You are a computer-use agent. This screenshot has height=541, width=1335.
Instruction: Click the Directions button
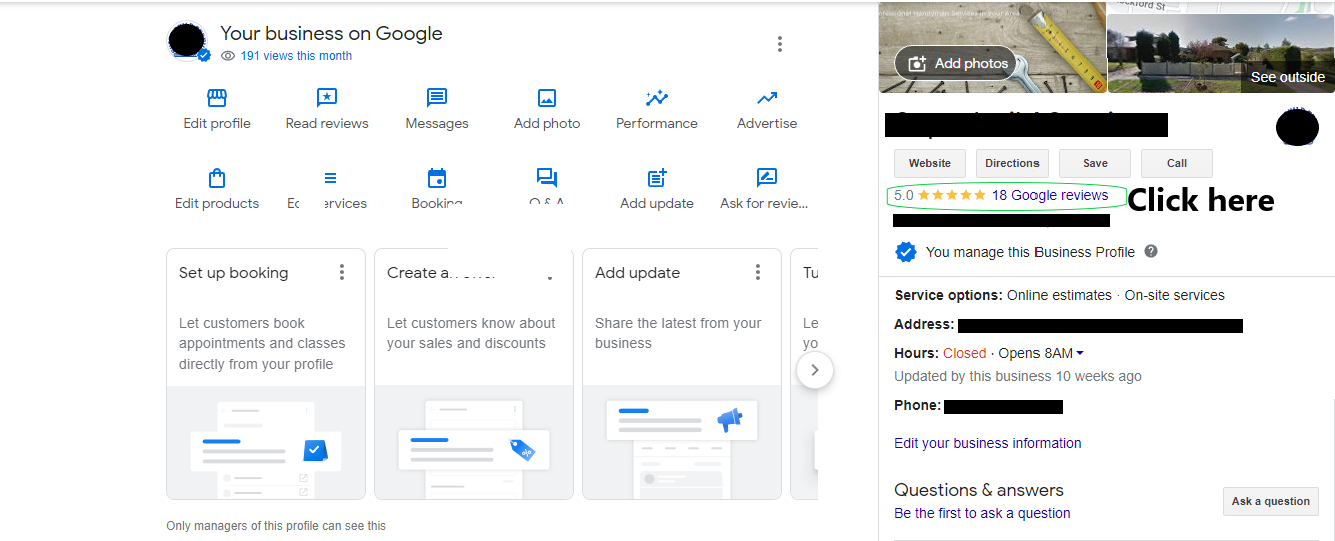[1012, 163]
